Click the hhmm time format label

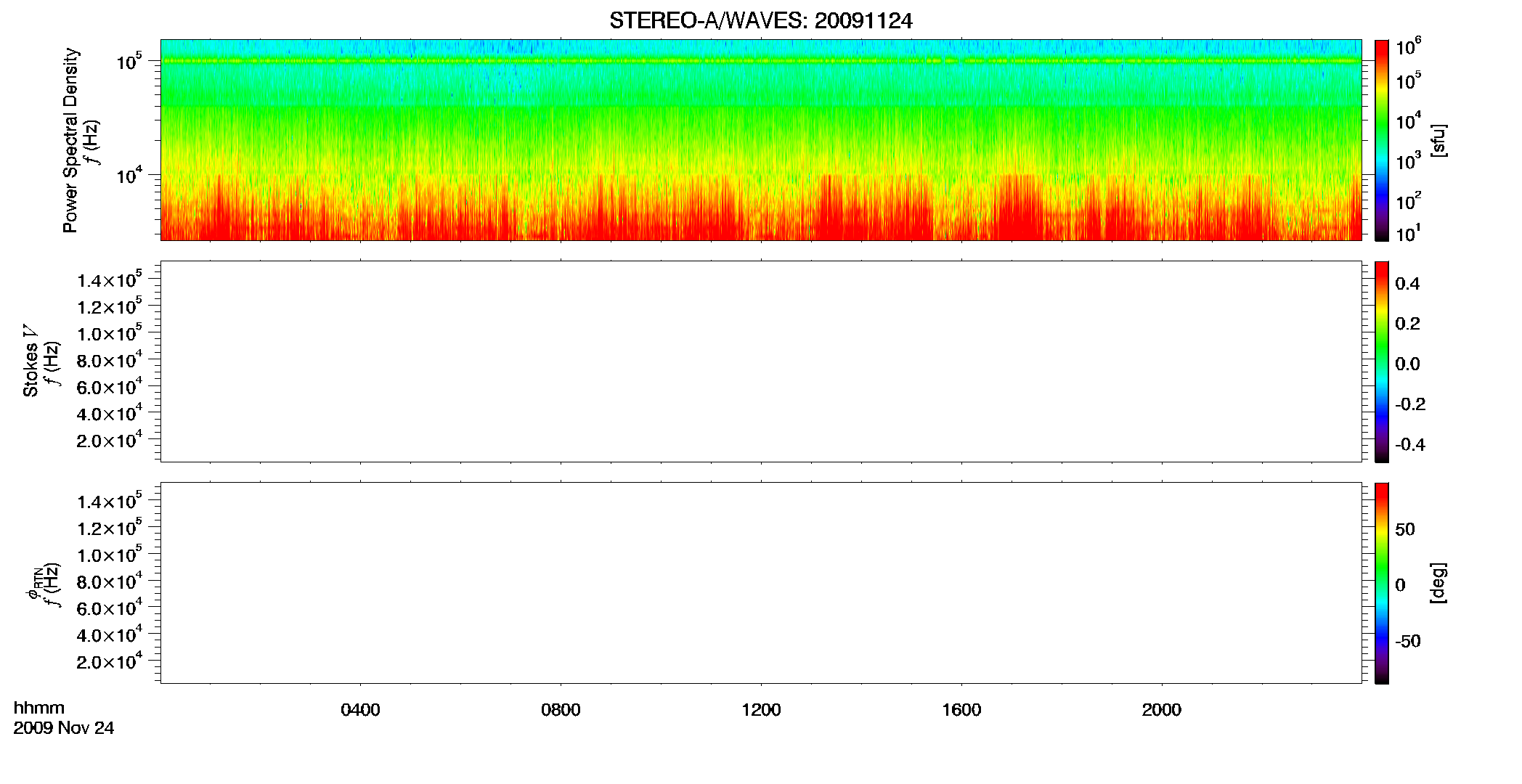pos(39,709)
